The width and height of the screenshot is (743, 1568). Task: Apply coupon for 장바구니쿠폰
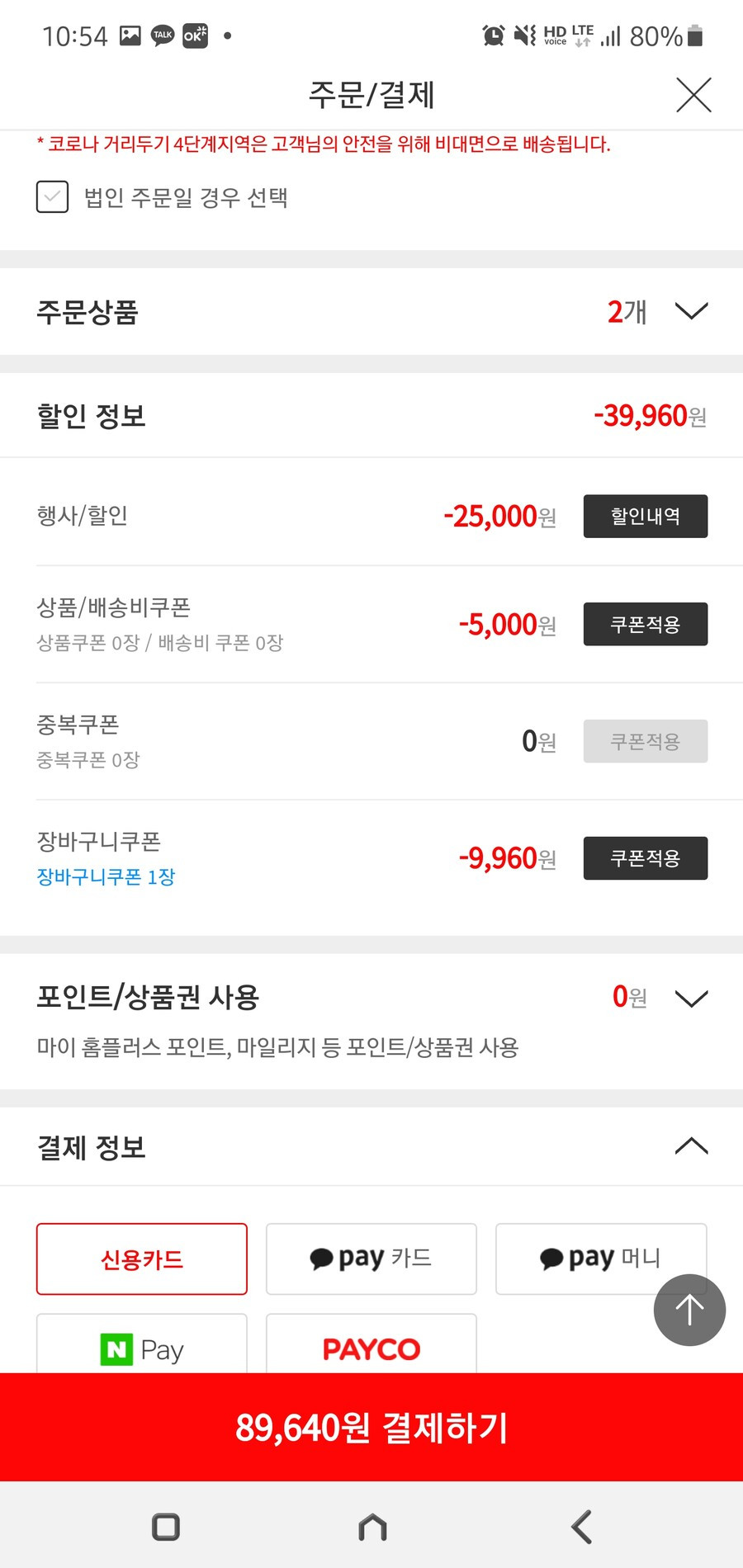646,858
